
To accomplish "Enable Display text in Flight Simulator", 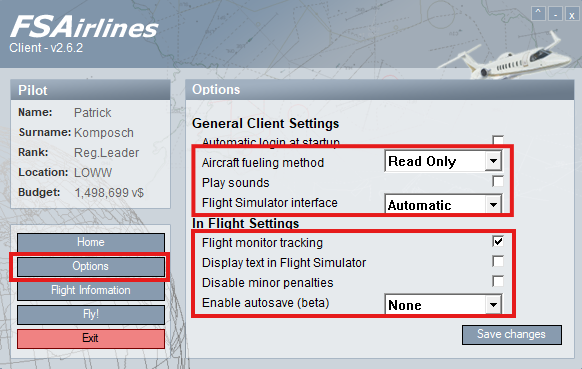I will [x=498, y=261].
